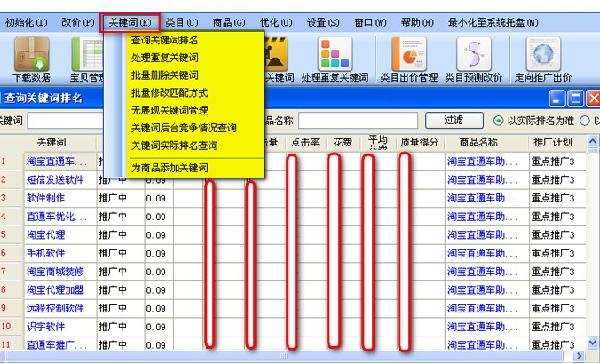Focus the 关键词 search input field
Image resolution: width=600 pixels, height=364 pixels.
[x=65, y=121]
